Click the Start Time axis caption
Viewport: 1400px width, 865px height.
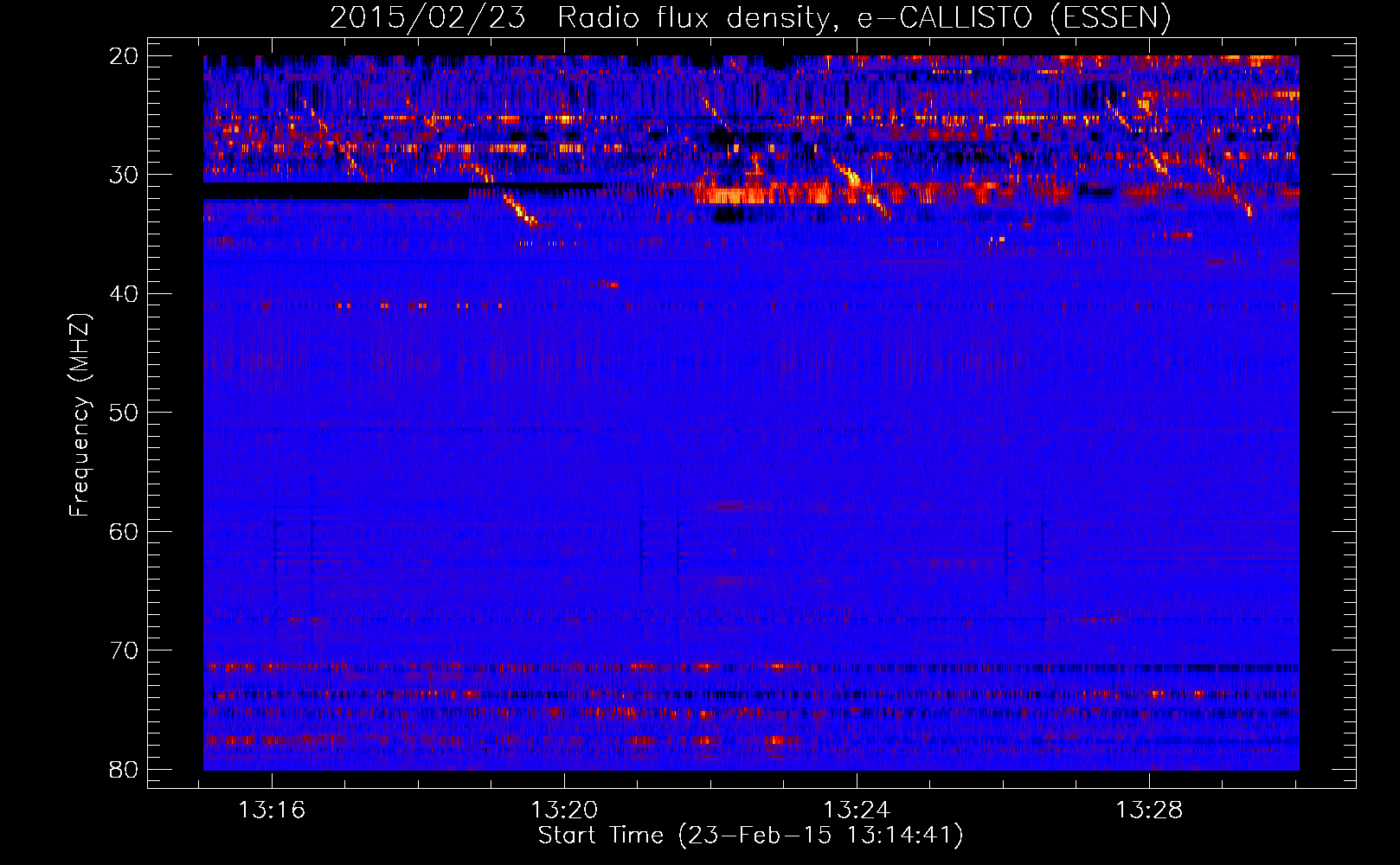[x=750, y=836]
